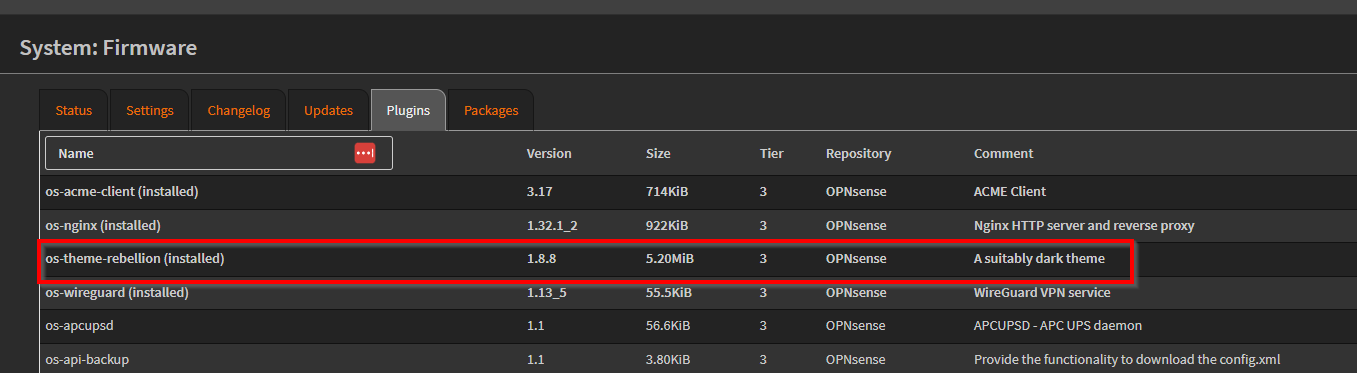Click the Version column header
Screen dimensions: 1357x373
tap(549, 154)
